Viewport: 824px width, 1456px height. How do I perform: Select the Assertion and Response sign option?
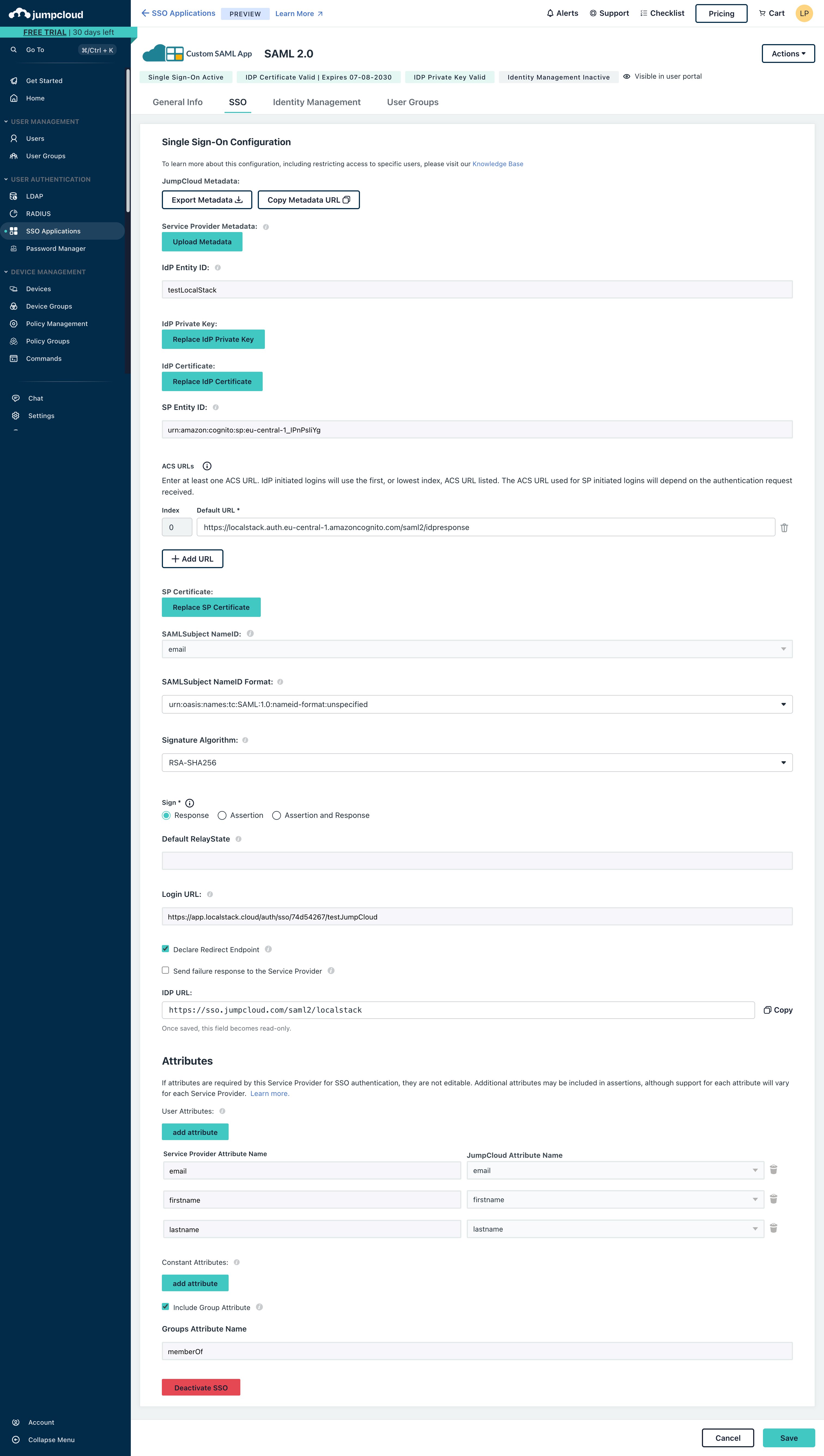276,815
